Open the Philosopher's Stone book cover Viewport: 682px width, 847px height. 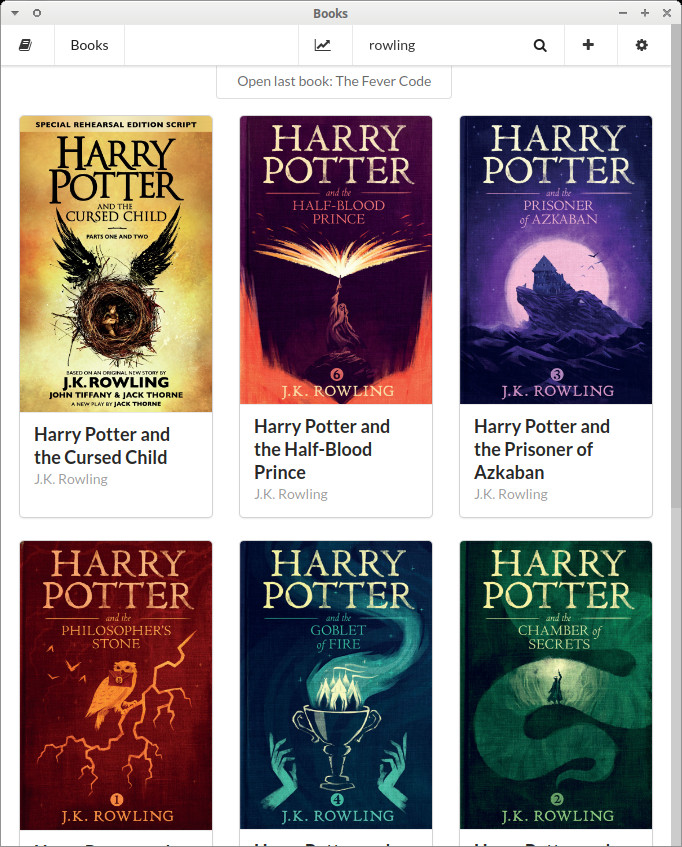(x=116, y=685)
